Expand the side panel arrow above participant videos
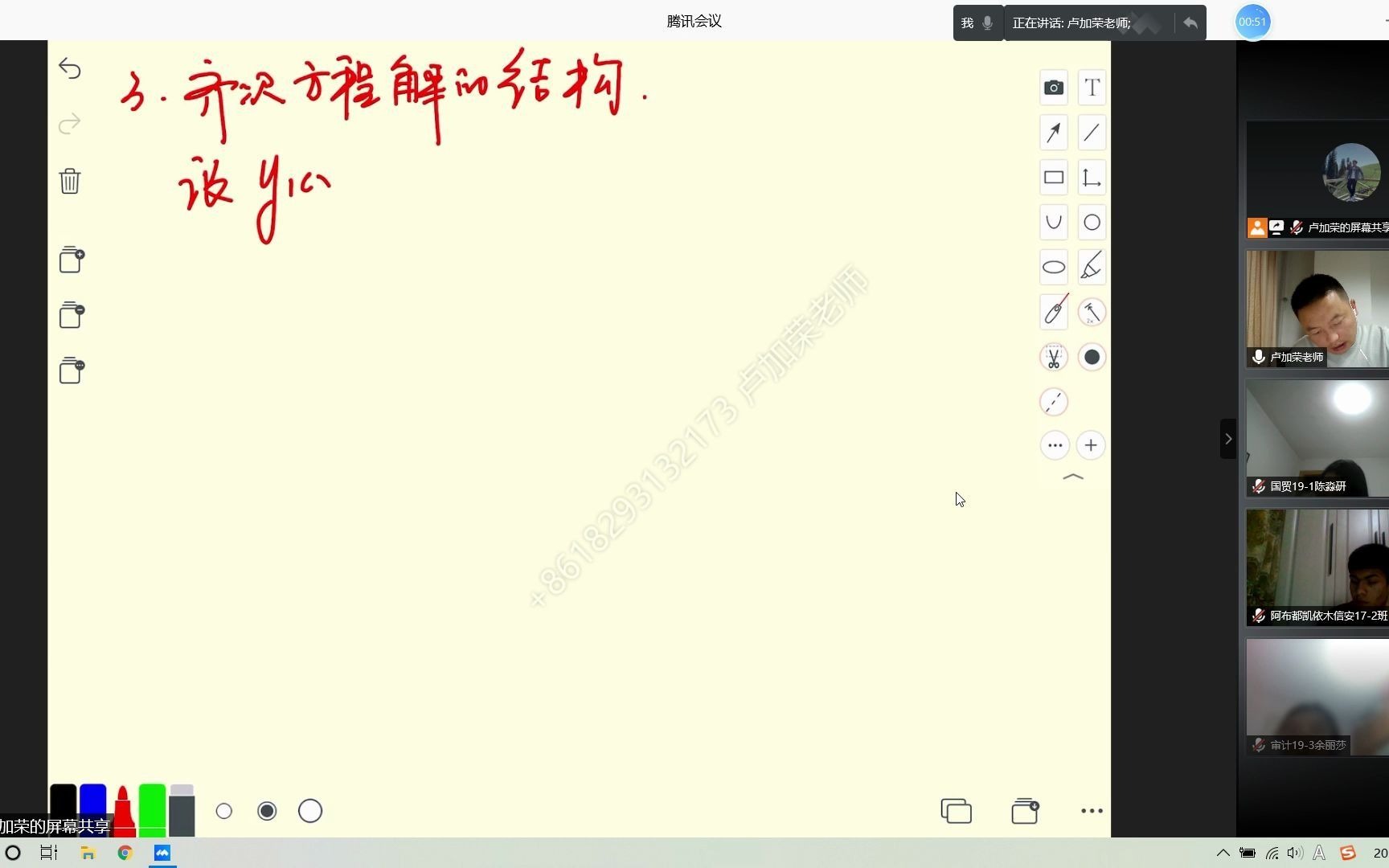The image size is (1389, 868). 1227,438
